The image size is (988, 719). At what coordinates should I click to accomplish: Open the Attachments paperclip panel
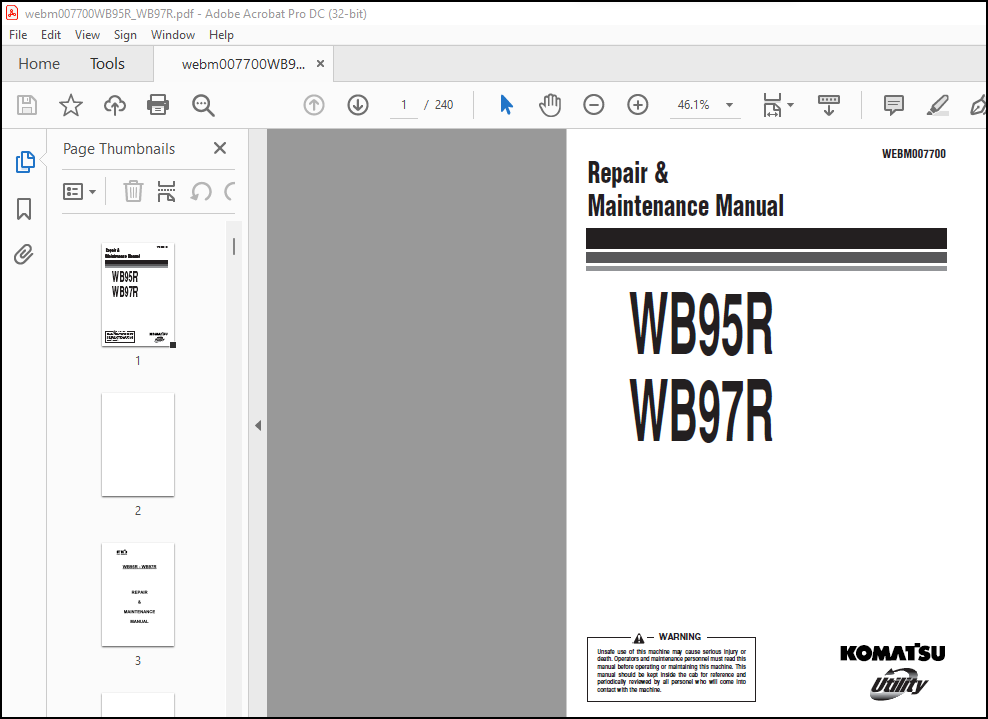[x=24, y=255]
